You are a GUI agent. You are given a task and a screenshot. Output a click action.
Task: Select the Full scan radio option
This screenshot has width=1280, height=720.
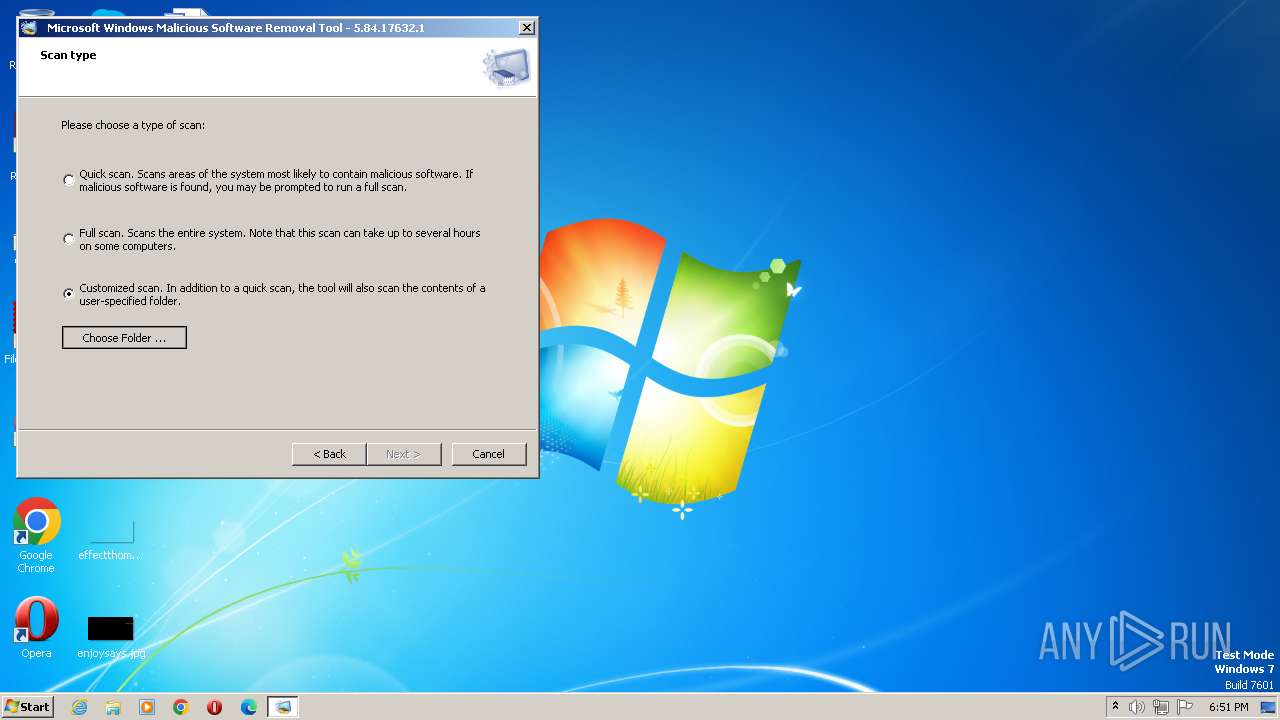click(x=68, y=239)
